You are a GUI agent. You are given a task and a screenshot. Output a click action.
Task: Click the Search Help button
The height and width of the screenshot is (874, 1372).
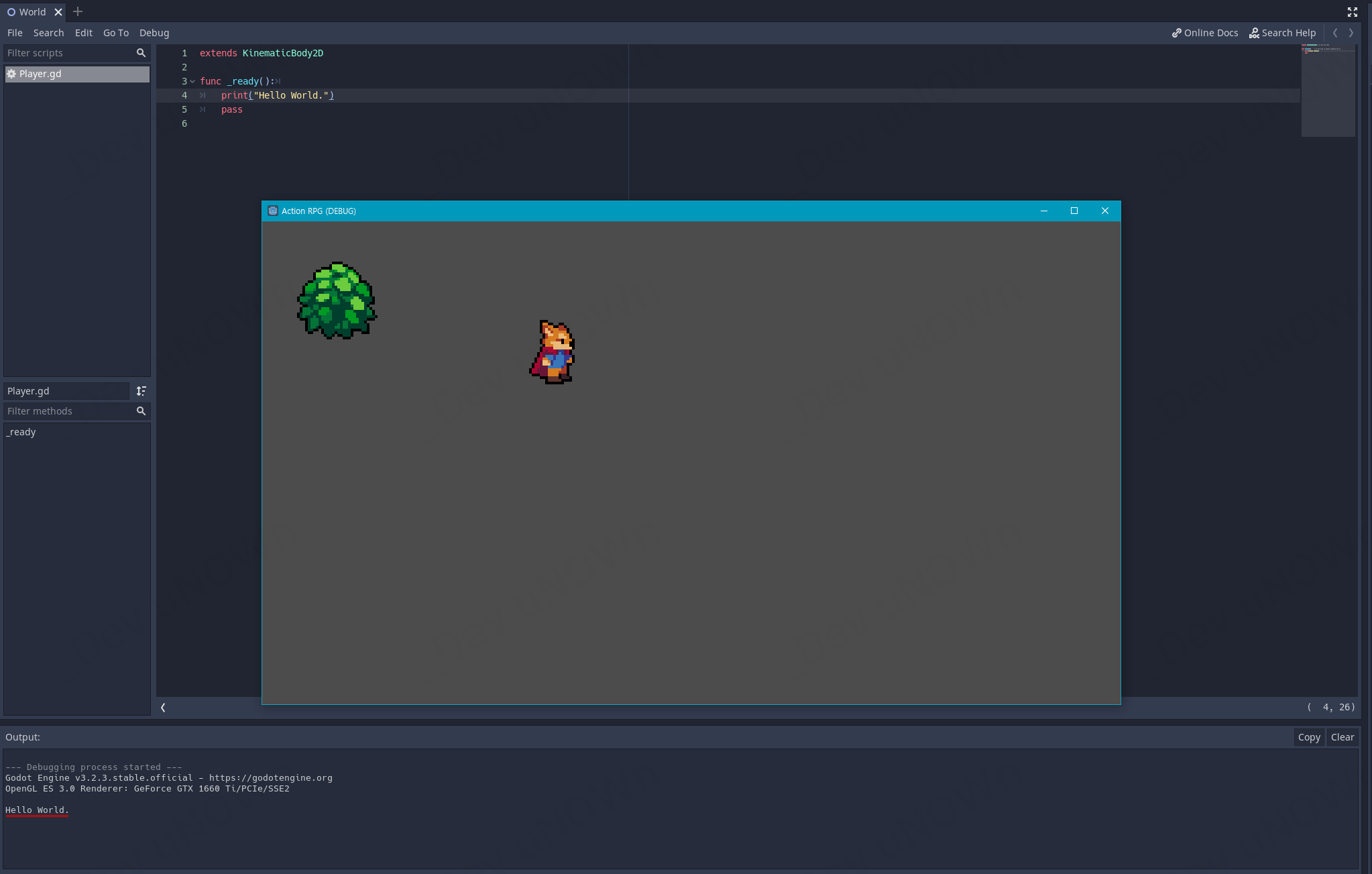tap(1282, 33)
